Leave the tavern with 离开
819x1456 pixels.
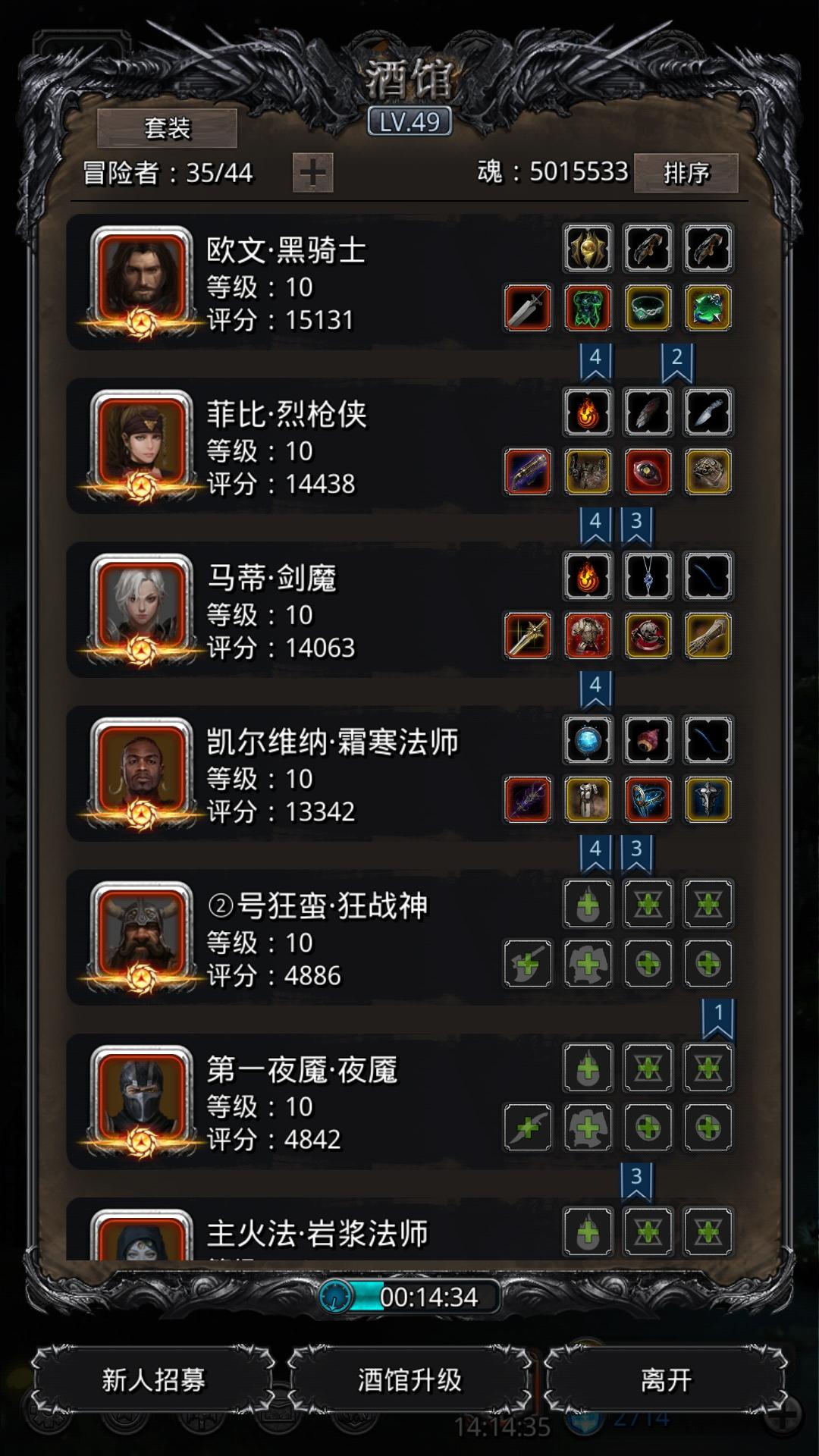pos(666,1379)
